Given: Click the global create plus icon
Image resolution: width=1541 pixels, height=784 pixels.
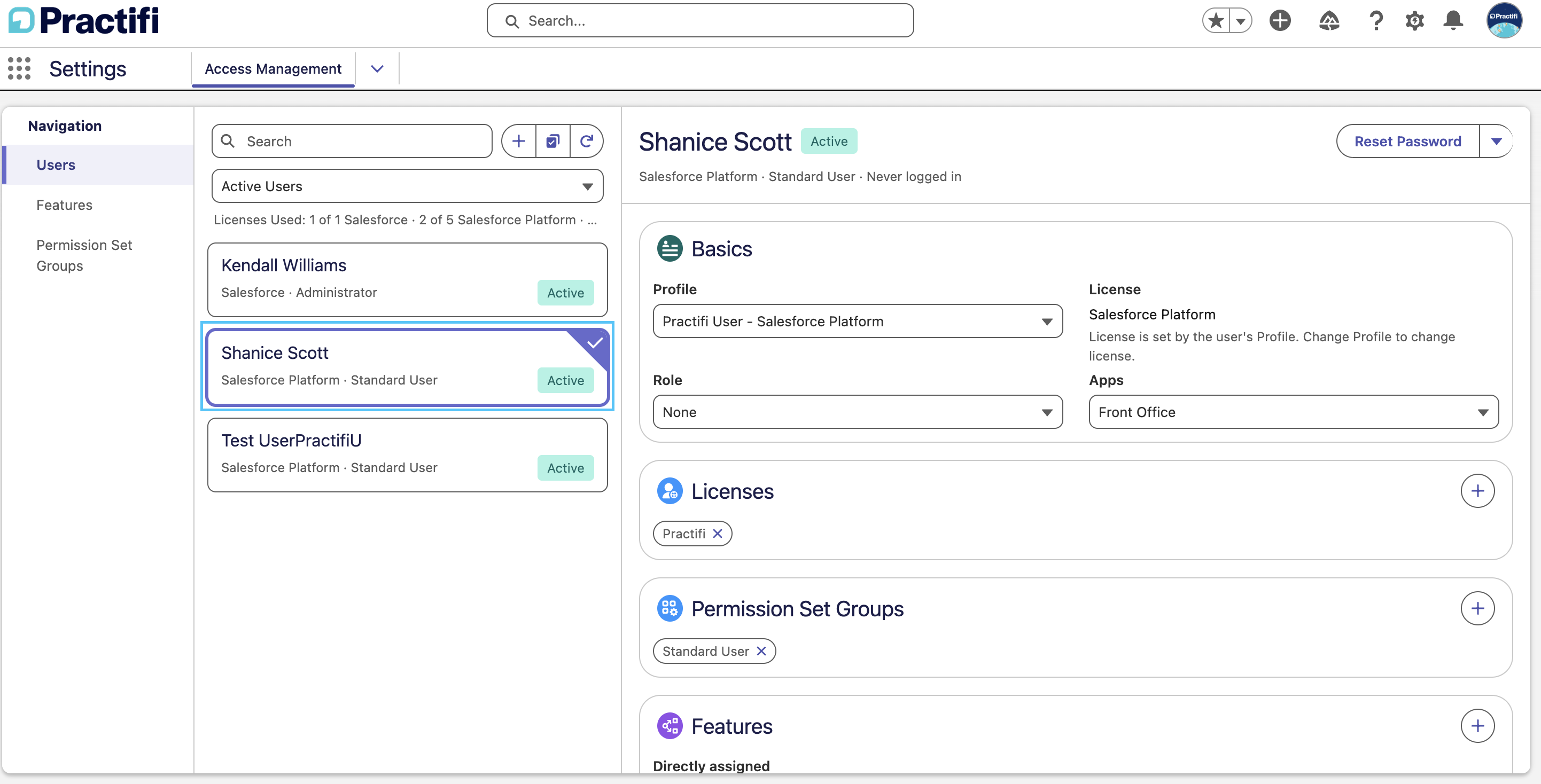Looking at the screenshot, I should pyautogui.click(x=1280, y=21).
